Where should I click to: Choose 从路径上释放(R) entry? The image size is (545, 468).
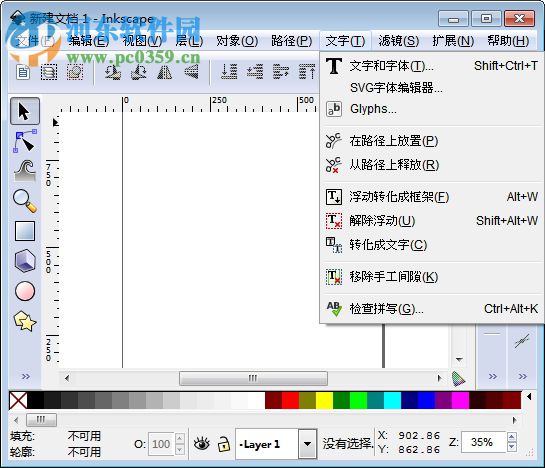[x=432, y=165]
